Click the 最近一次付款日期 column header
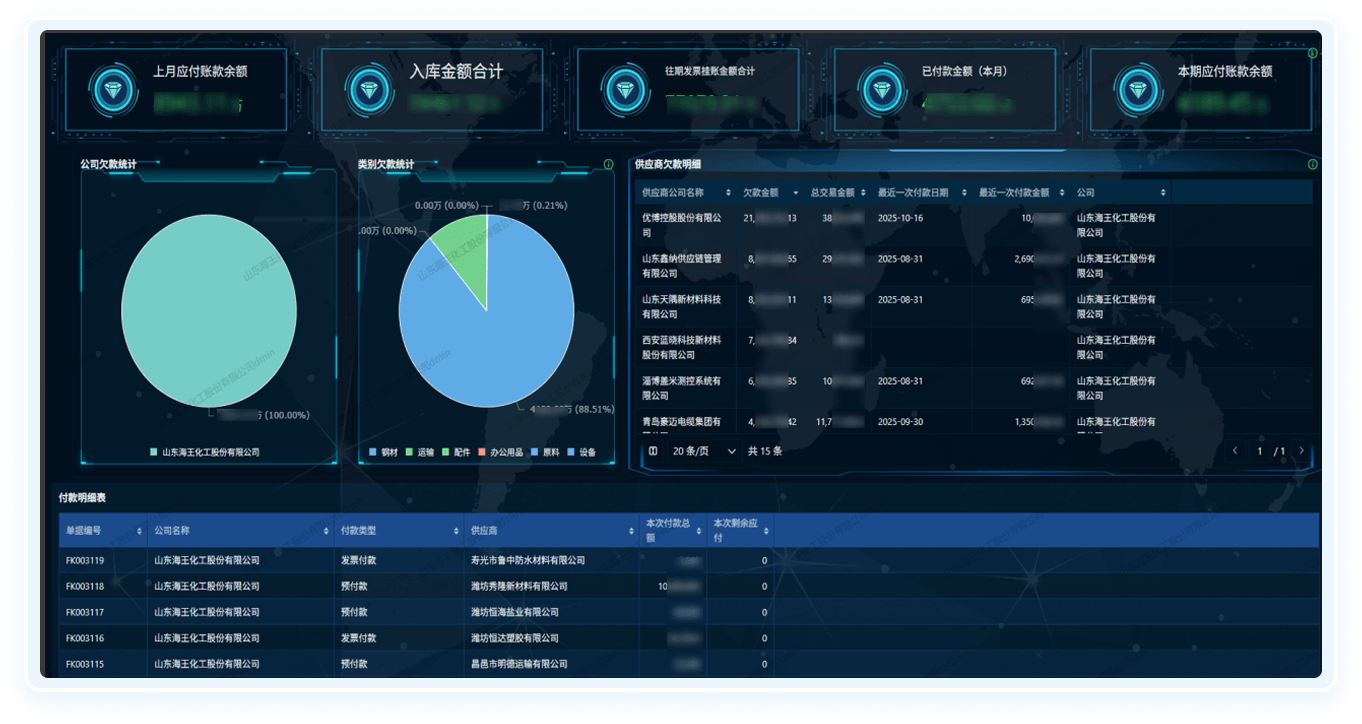 coord(912,193)
